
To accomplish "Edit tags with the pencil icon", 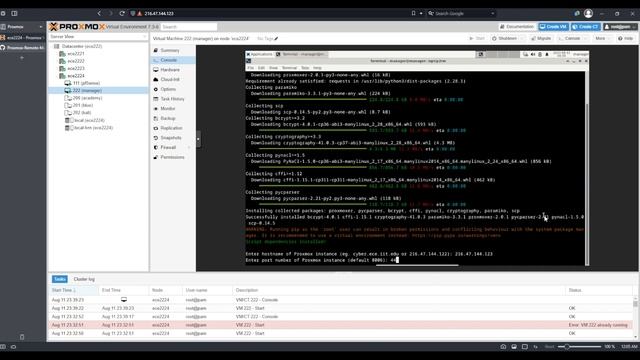I will pos(276,39).
